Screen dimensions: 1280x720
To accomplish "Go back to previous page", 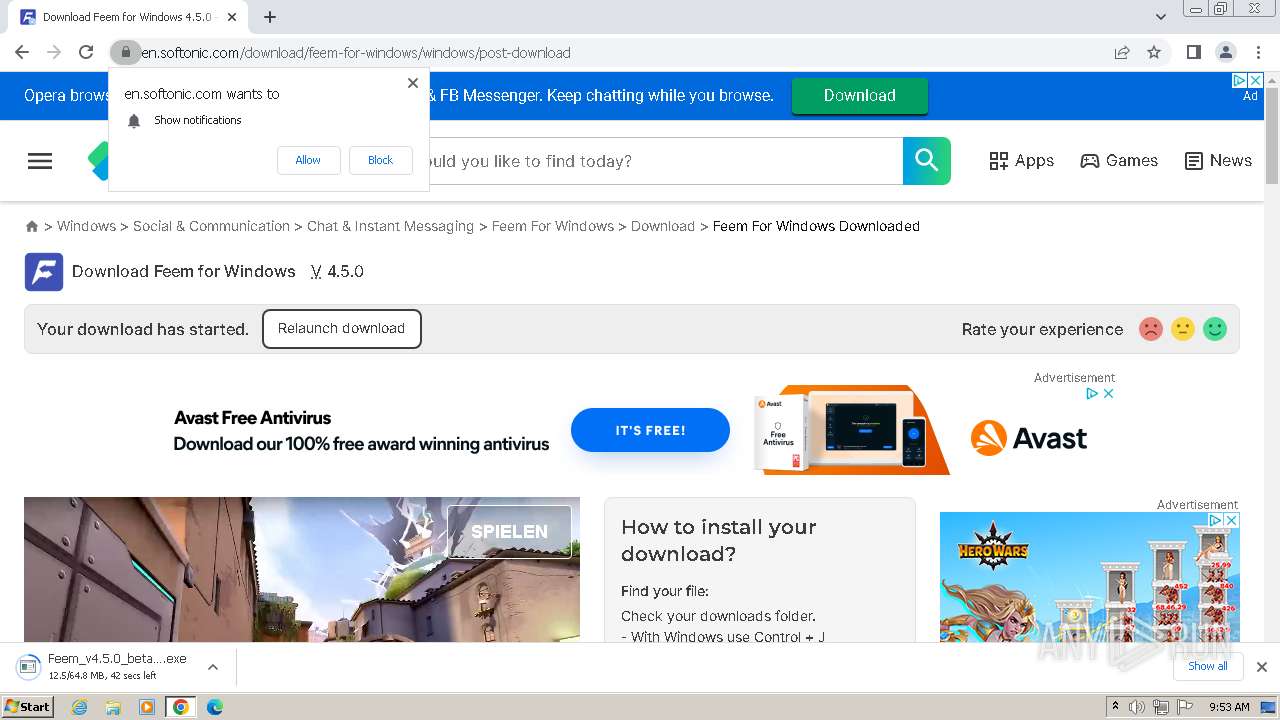I will point(22,52).
